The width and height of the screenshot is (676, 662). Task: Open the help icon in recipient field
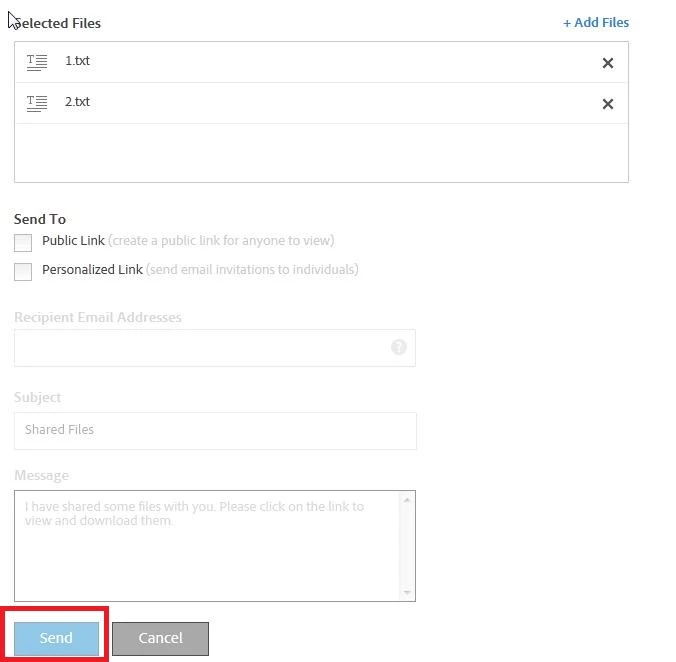tap(398, 347)
